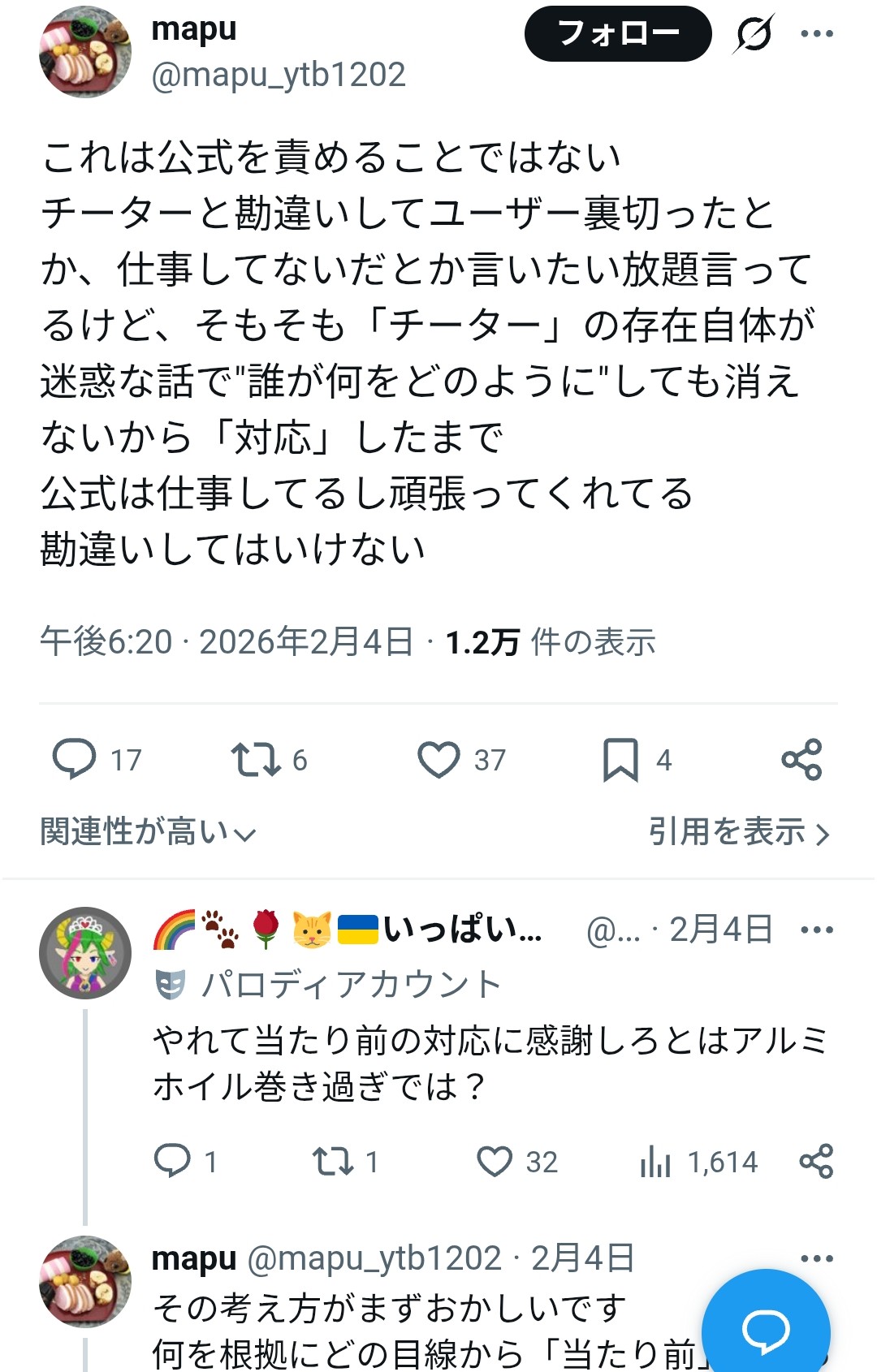
Task: Open the Grok icon beside Follow button
Action: click(x=754, y=34)
